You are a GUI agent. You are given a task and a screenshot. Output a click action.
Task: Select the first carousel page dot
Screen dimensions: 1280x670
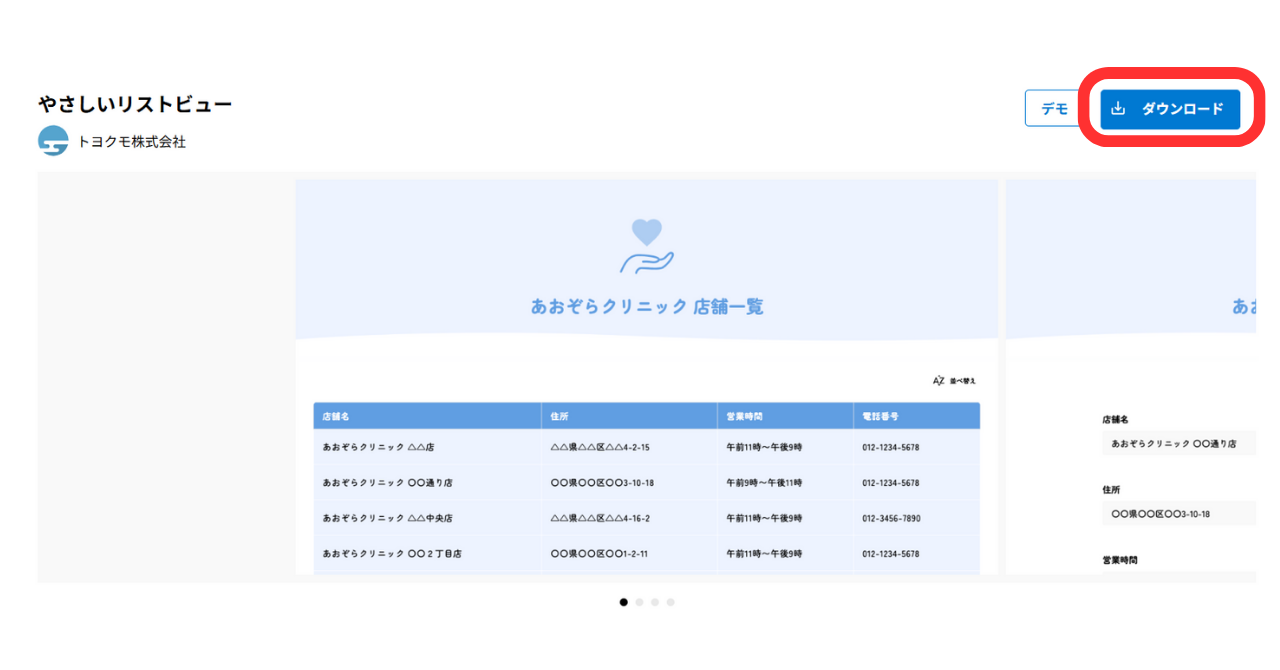tap(623, 602)
